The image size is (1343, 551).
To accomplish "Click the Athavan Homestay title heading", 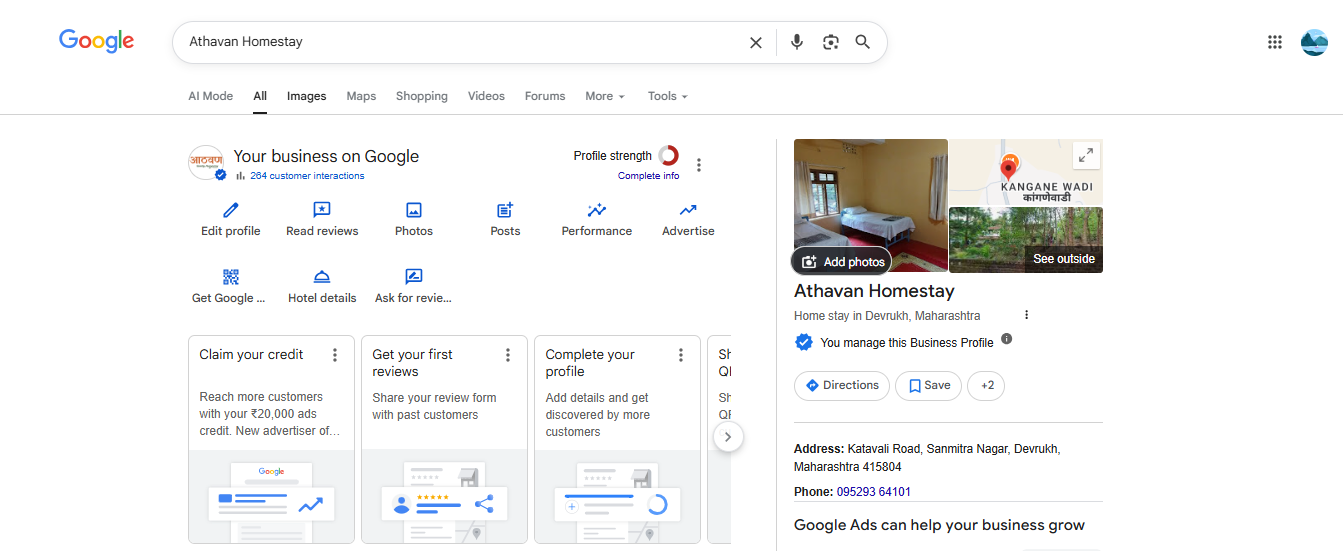I will click(874, 291).
